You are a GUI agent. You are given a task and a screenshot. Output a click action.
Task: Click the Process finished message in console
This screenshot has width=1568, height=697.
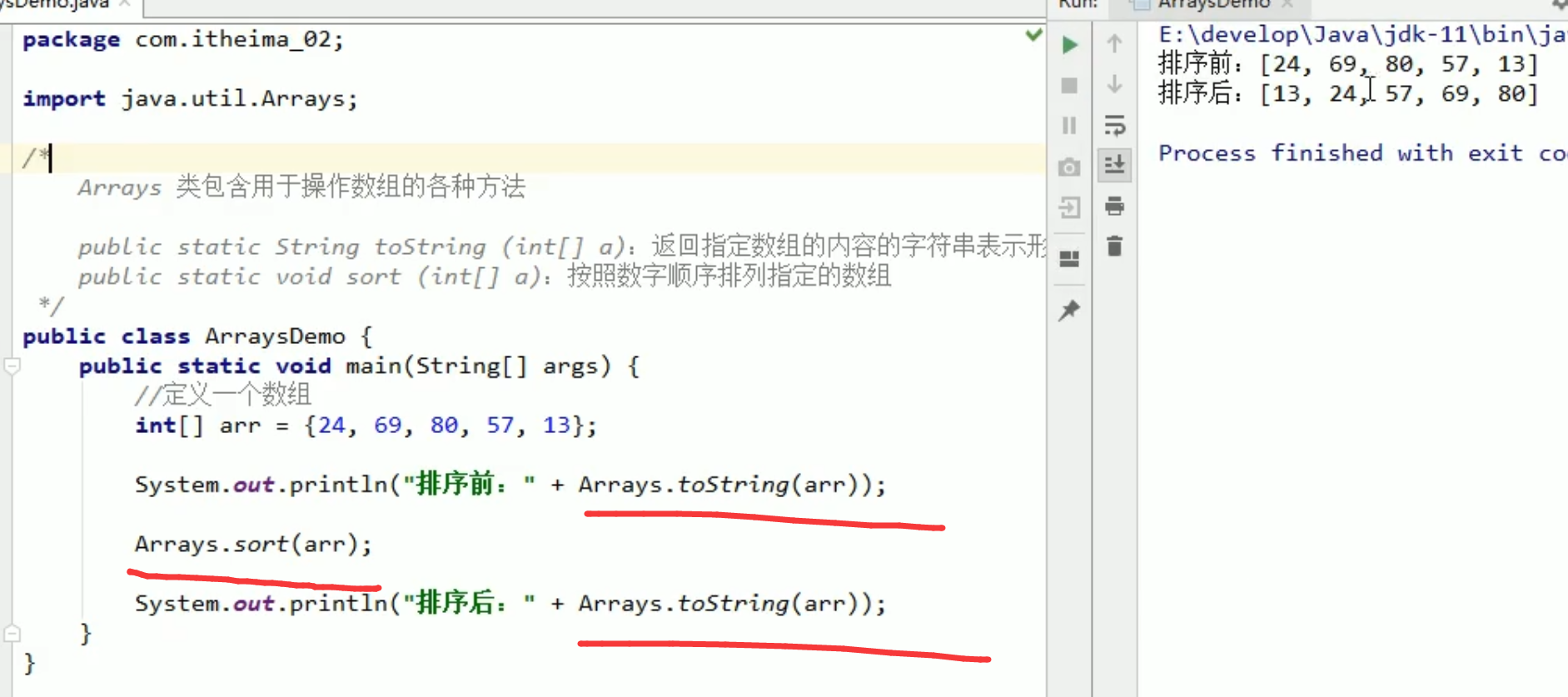click(1362, 153)
